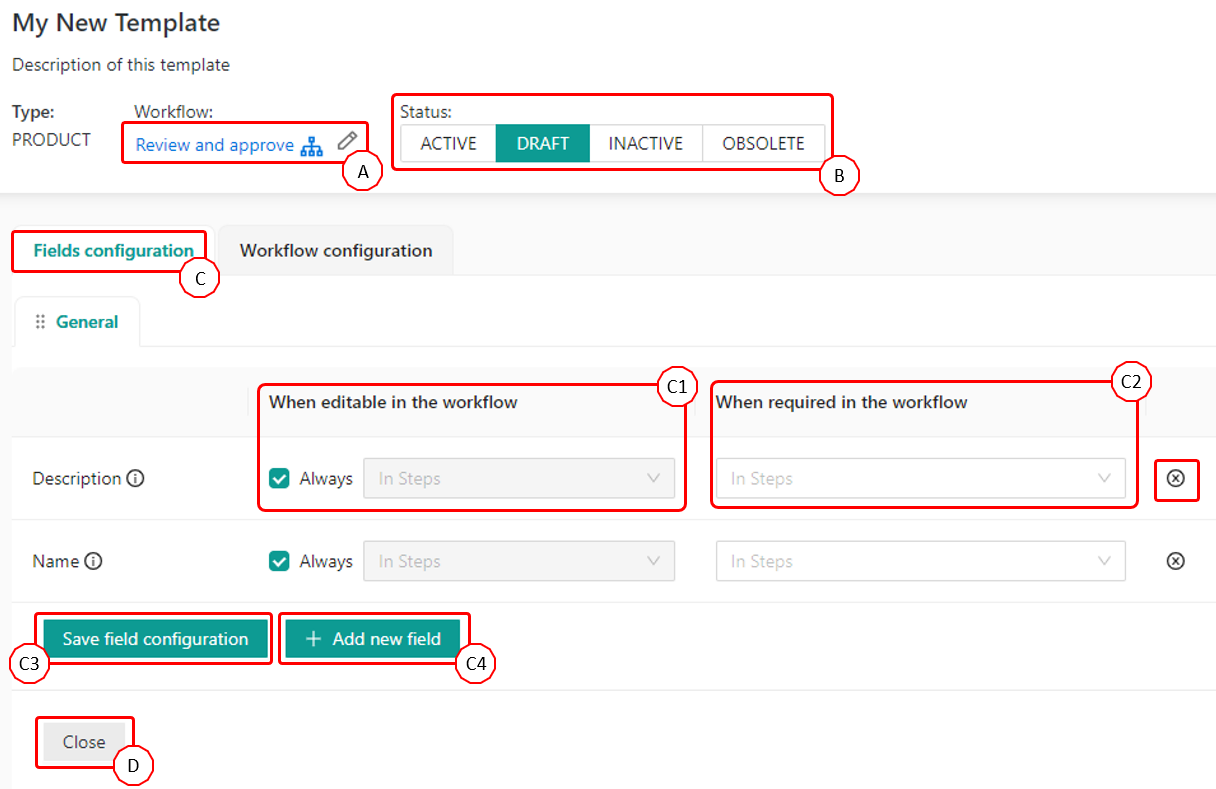Click the chevron on Description's editable In Steps dropdown
Image resolution: width=1216 pixels, height=789 pixels.
pyautogui.click(x=655, y=478)
